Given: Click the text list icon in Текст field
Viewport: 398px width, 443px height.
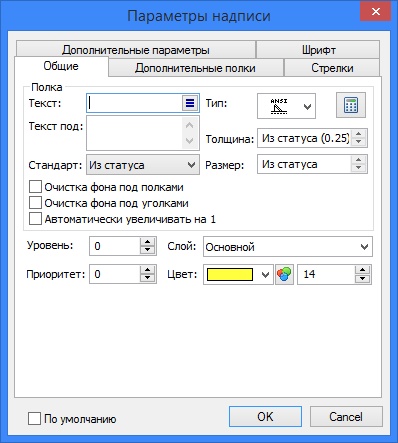Looking at the screenshot, I should click(x=190, y=103).
